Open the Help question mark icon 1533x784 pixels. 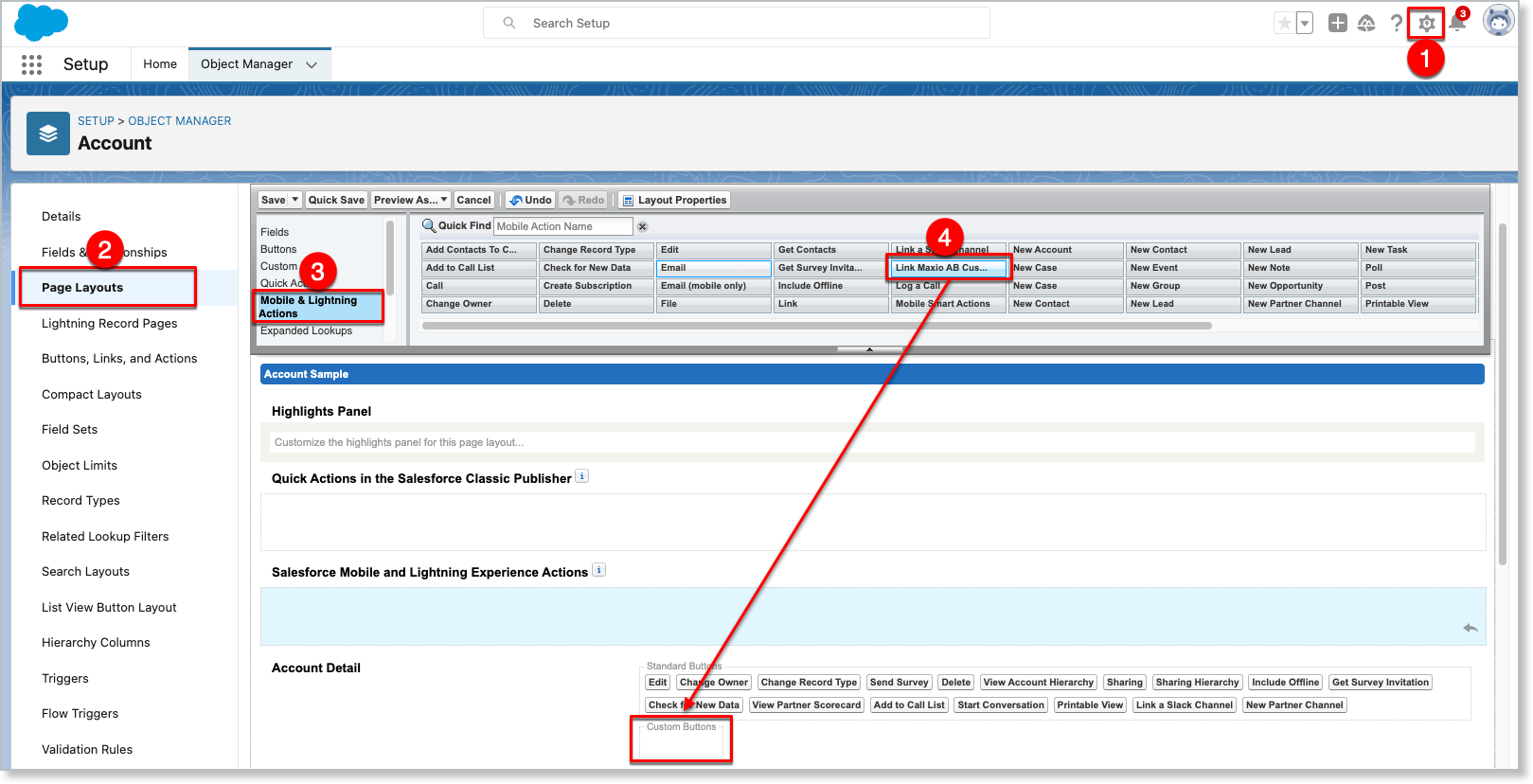point(1397,24)
